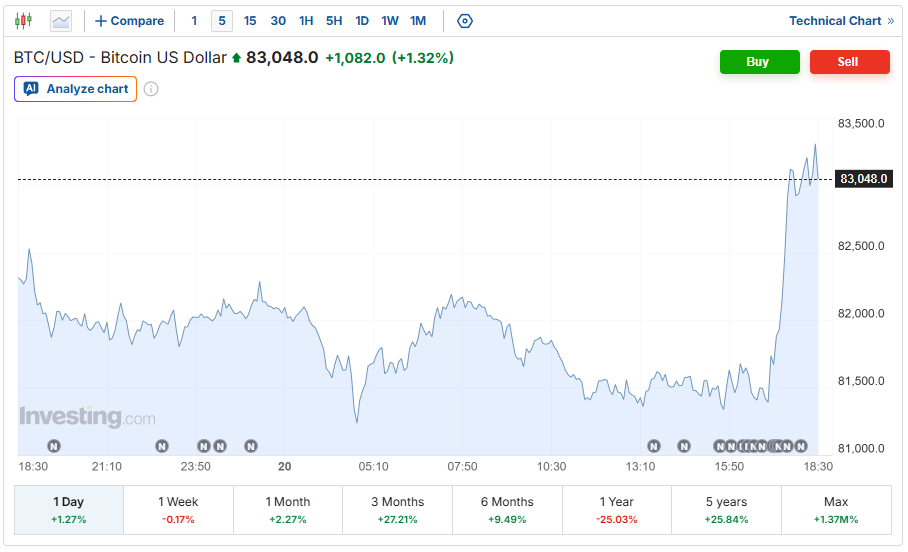Click the plus Compare button
The height and width of the screenshot is (552, 908).
pyautogui.click(x=129, y=21)
